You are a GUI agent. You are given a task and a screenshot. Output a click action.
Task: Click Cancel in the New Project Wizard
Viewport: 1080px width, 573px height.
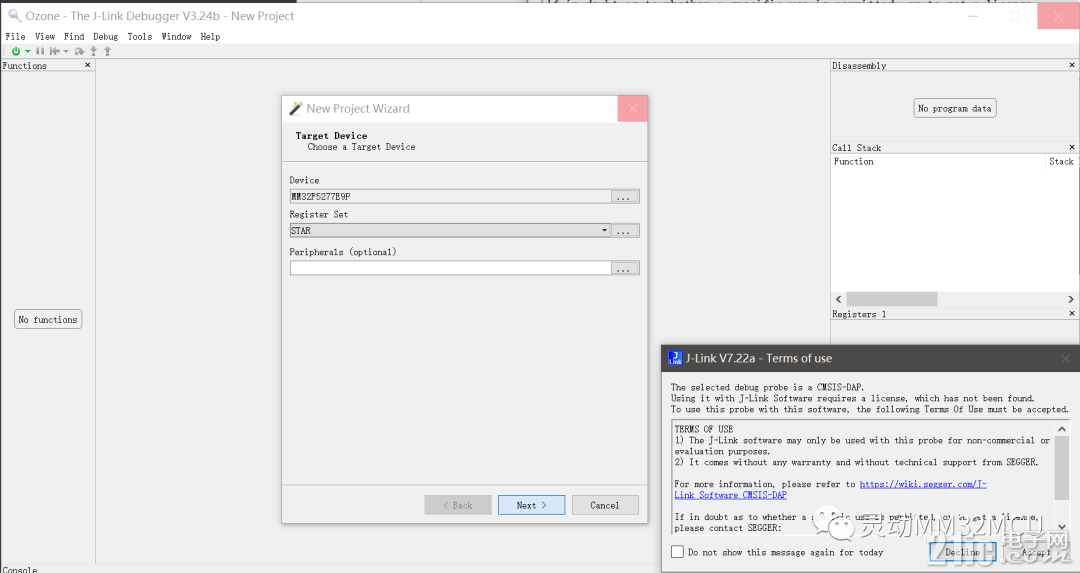click(605, 505)
